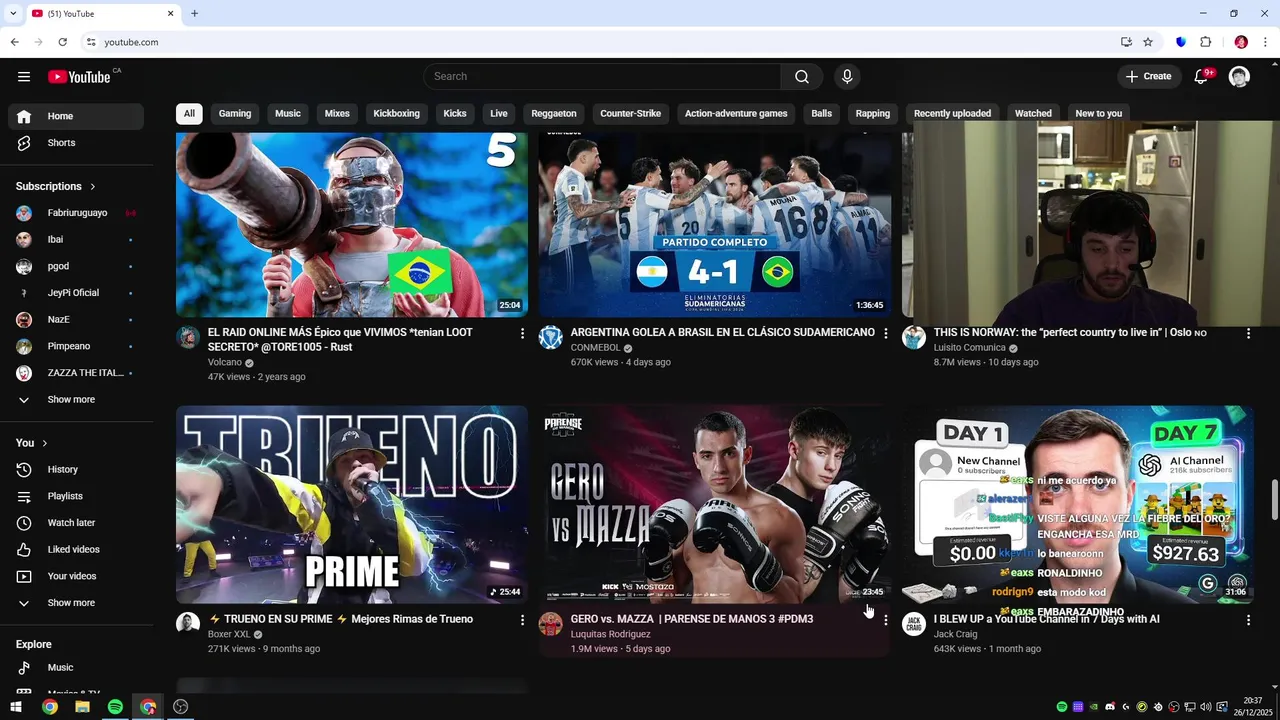Open History in the sidebar
This screenshot has height=720, width=1280.
76,470
